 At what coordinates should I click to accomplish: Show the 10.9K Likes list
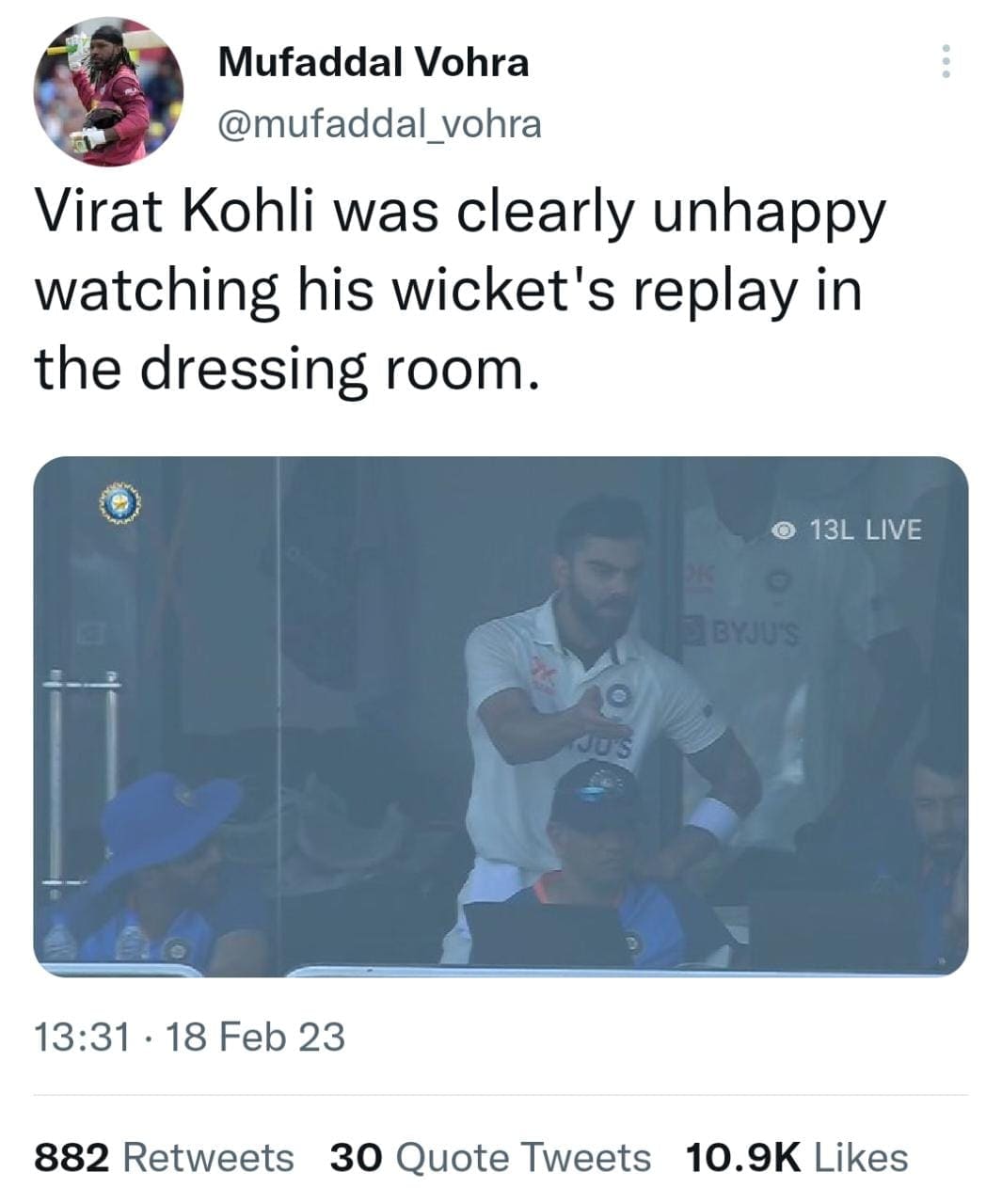coord(796,1157)
